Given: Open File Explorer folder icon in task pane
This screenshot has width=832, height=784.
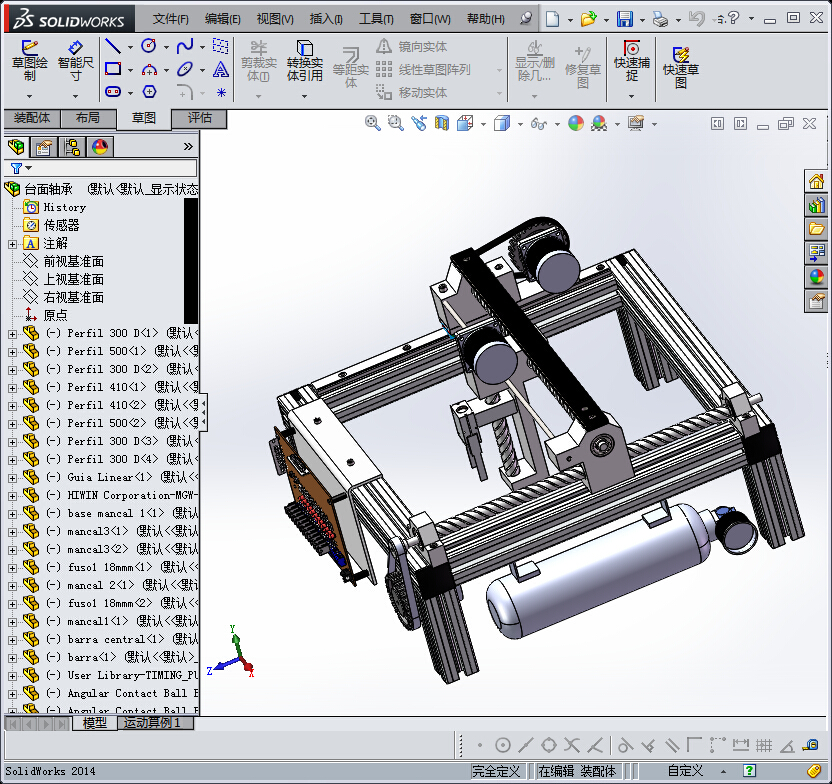Looking at the screenshot, I should [x=816, y=229].
